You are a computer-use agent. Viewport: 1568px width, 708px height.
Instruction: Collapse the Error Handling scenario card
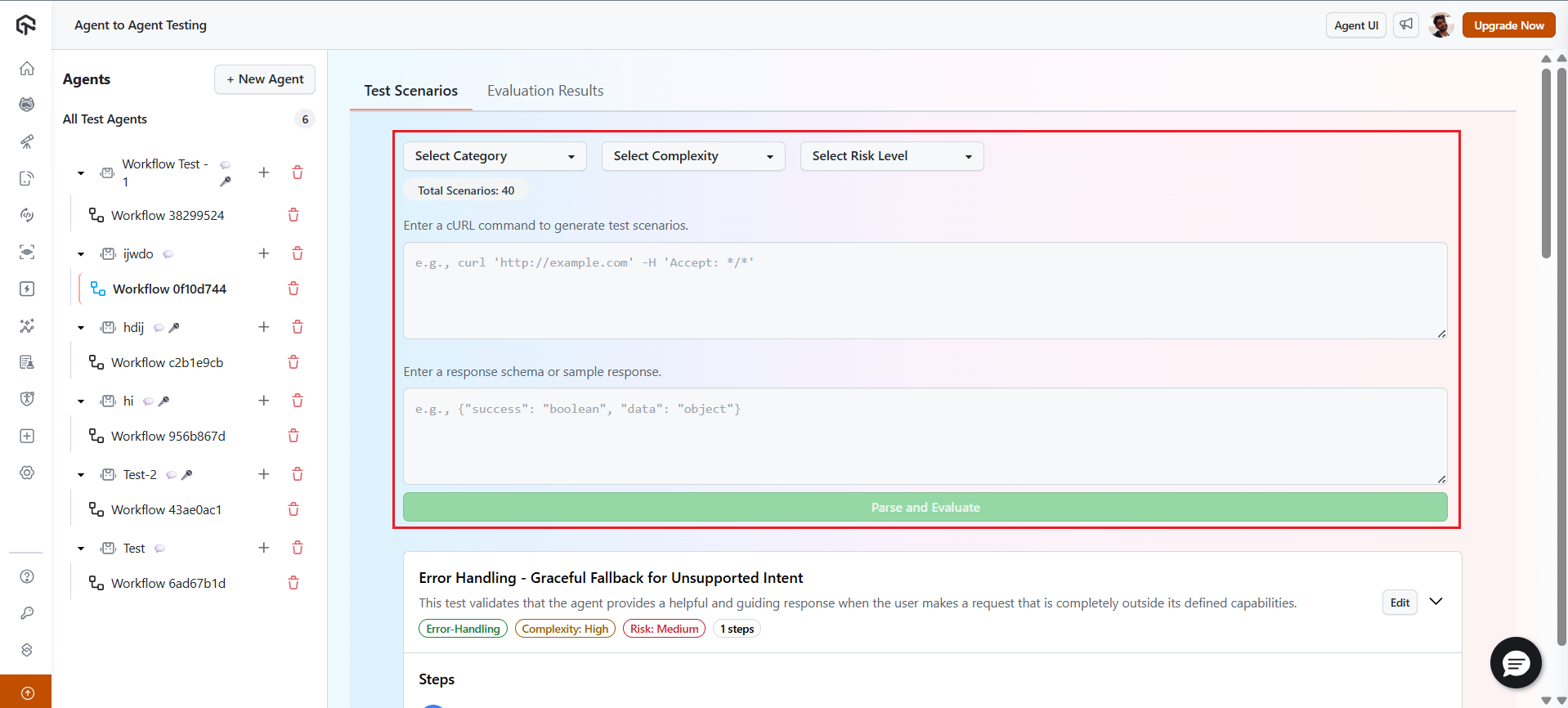click(x=1436, y=602)
